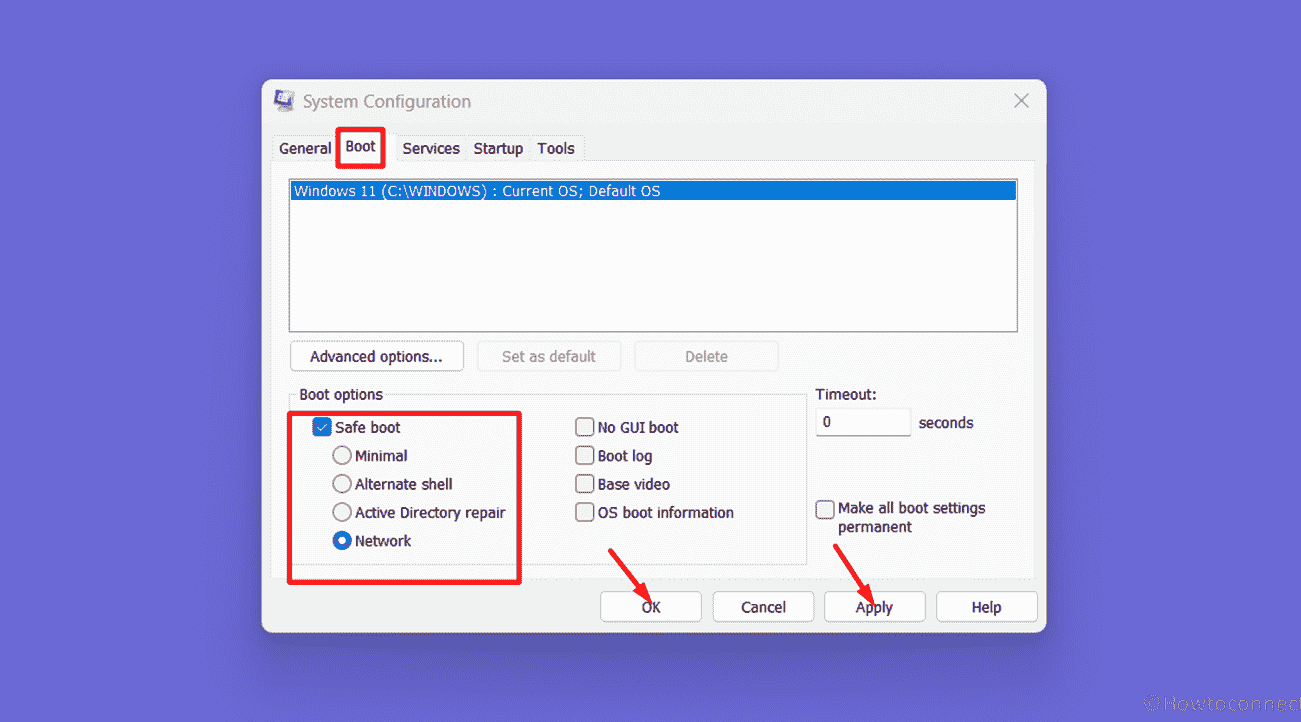Open Advanced options
Viewport: 1301px width, 722px height.
[377, 356]
